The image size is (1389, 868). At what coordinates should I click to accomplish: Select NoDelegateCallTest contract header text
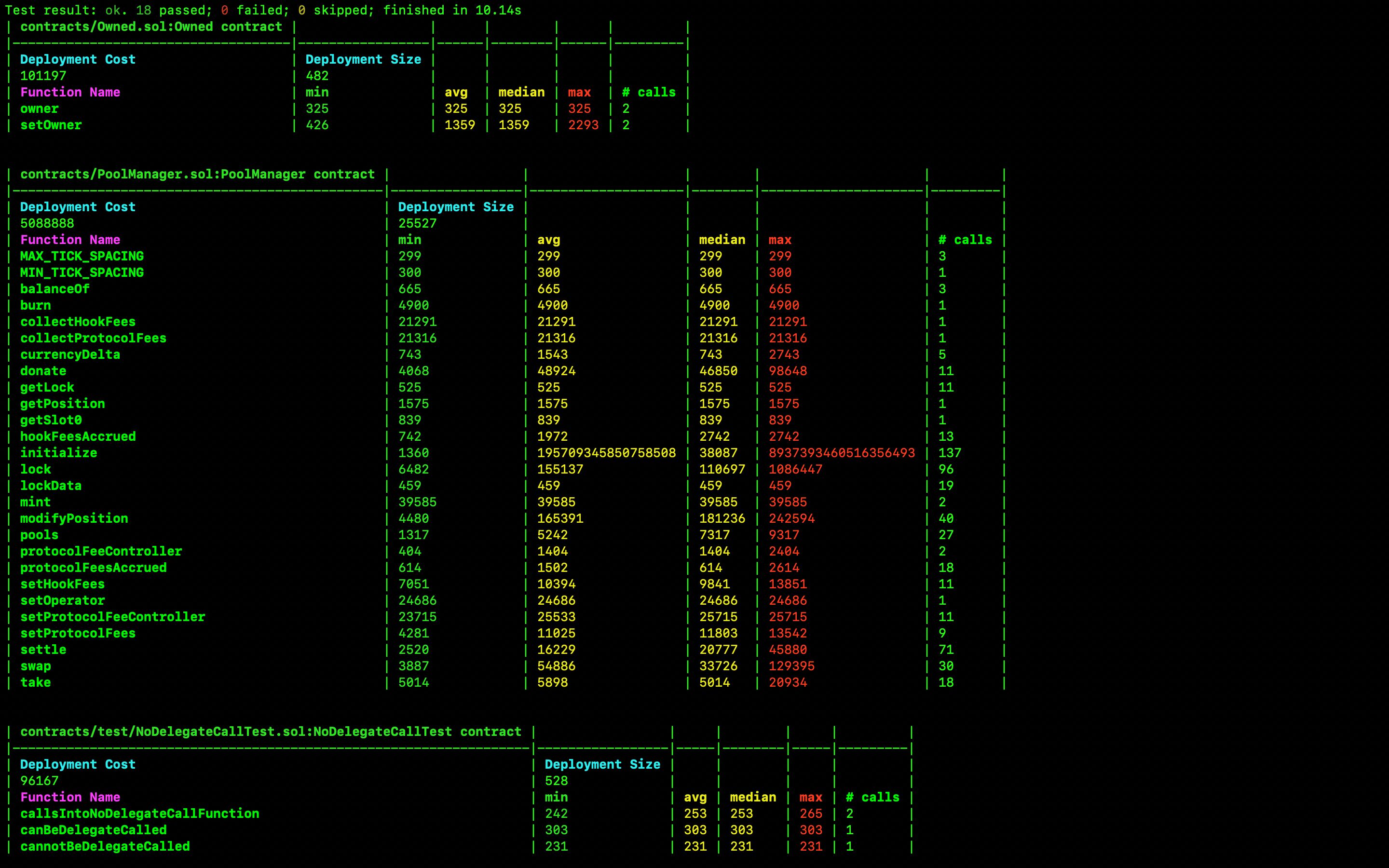(271, 732)
